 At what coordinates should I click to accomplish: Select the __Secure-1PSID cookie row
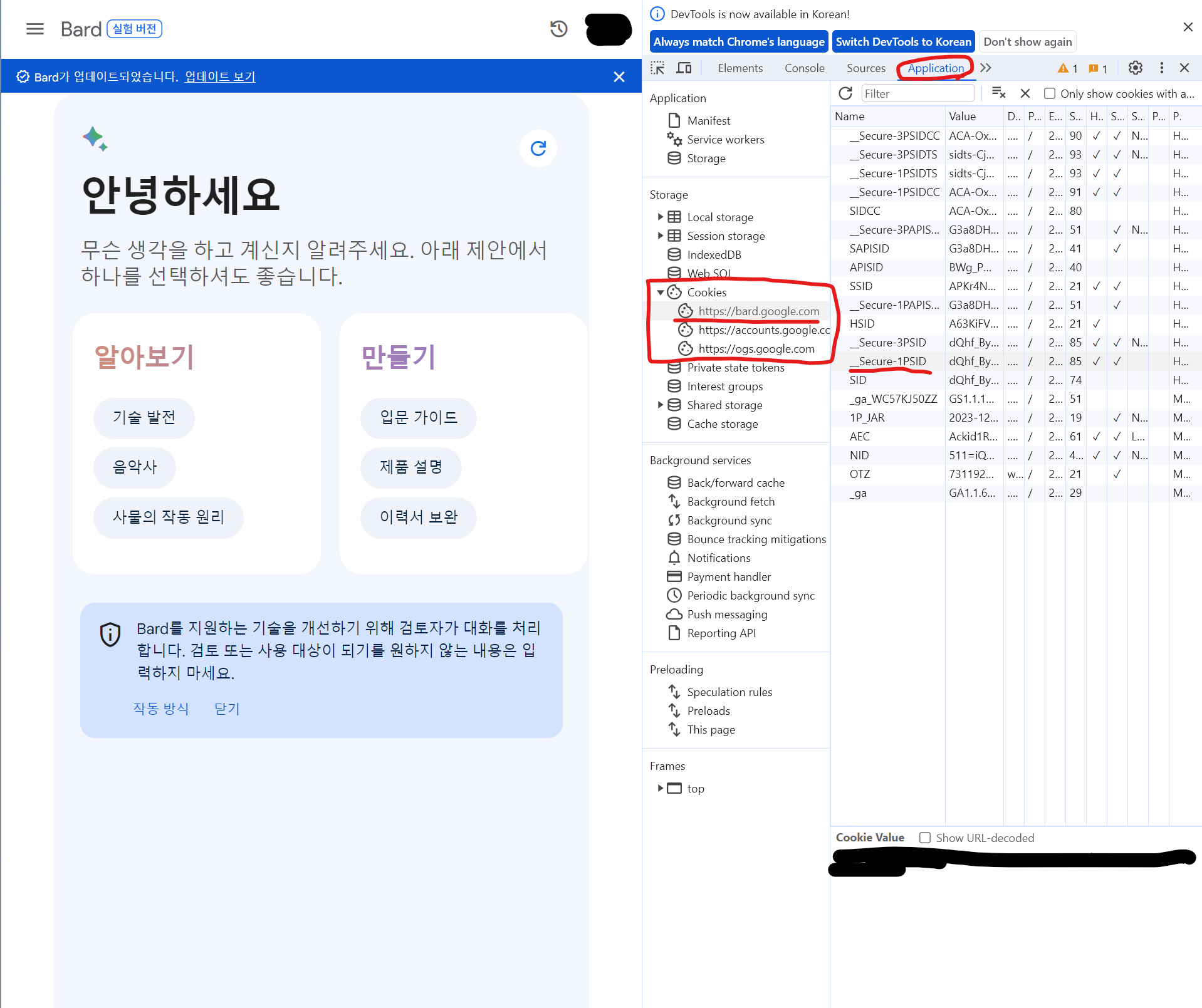click(x=1016, y=361)
